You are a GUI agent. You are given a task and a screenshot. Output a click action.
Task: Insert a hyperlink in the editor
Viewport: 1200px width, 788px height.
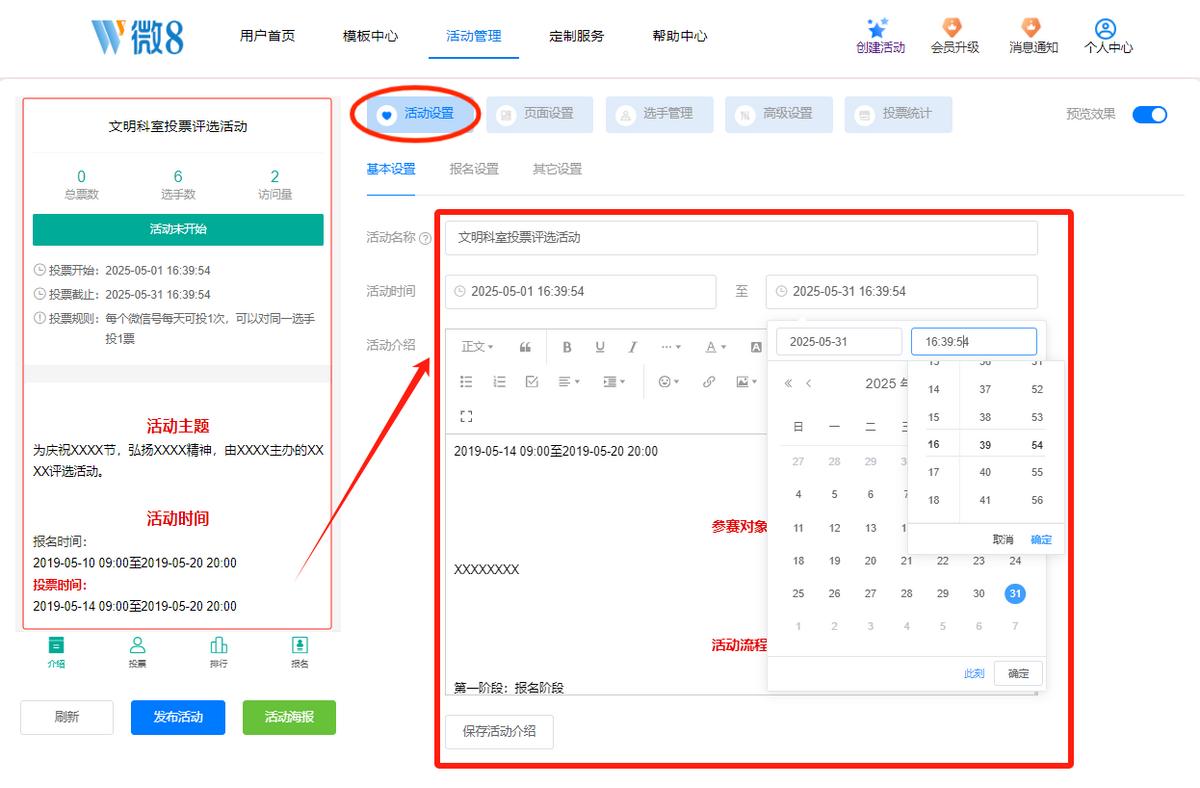point(709,381)
